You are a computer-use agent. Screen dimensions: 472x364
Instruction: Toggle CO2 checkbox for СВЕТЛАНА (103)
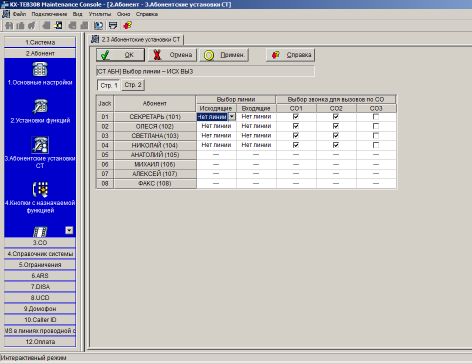point(336,135)
